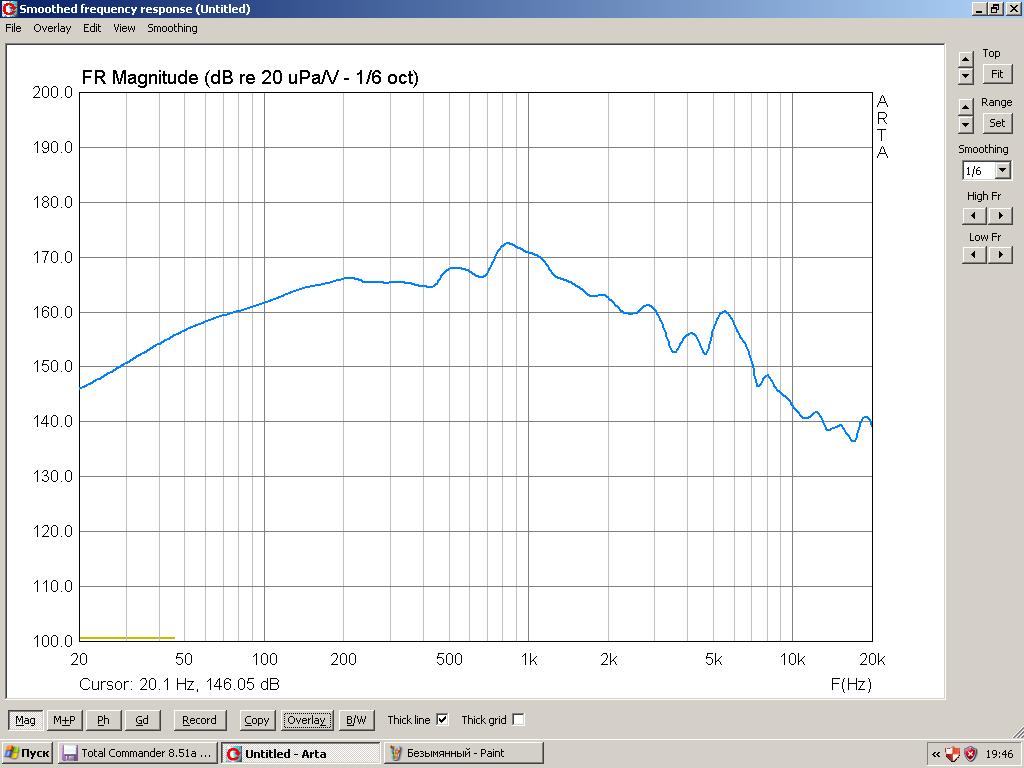Expand hidden system tray icons
This screenshot has height=768, width=1024.
click(x=936, y=754)
